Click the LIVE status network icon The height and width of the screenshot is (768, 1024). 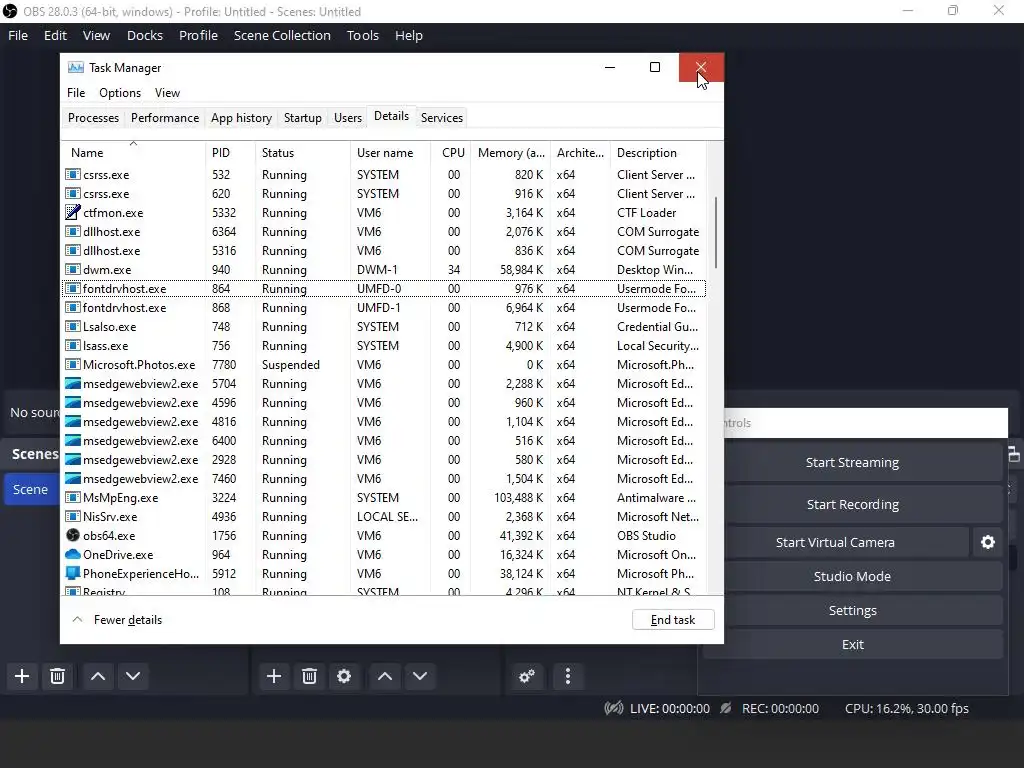(614, 708)
